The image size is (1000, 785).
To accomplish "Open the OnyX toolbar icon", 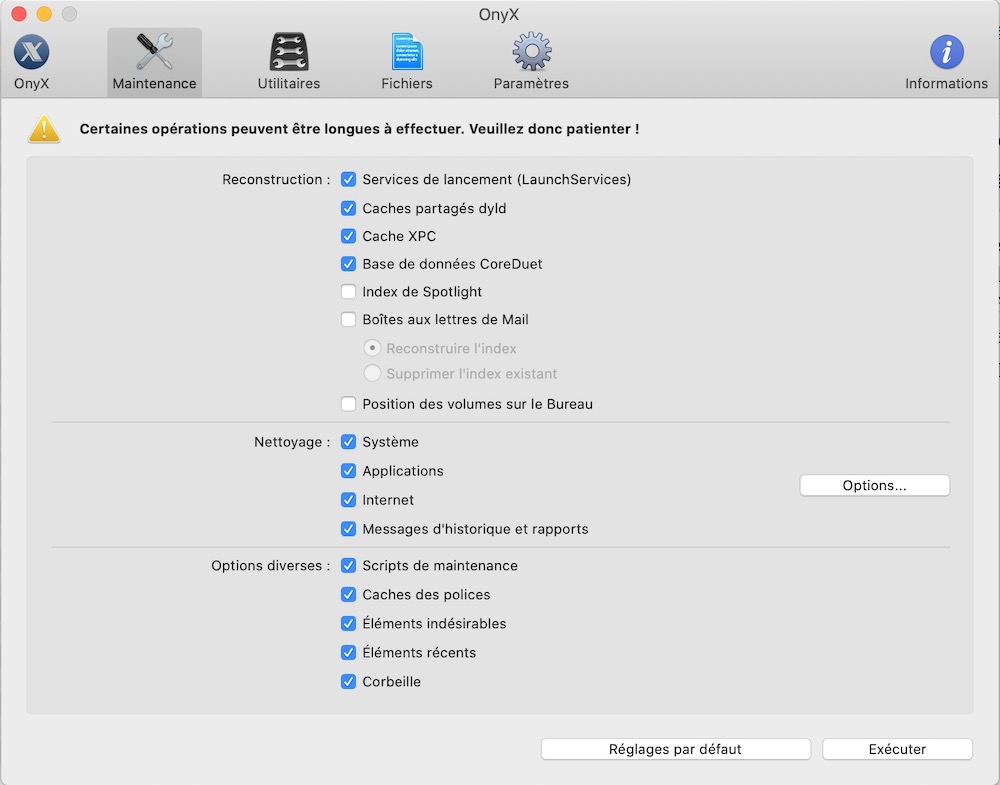I will pos(31,52).
